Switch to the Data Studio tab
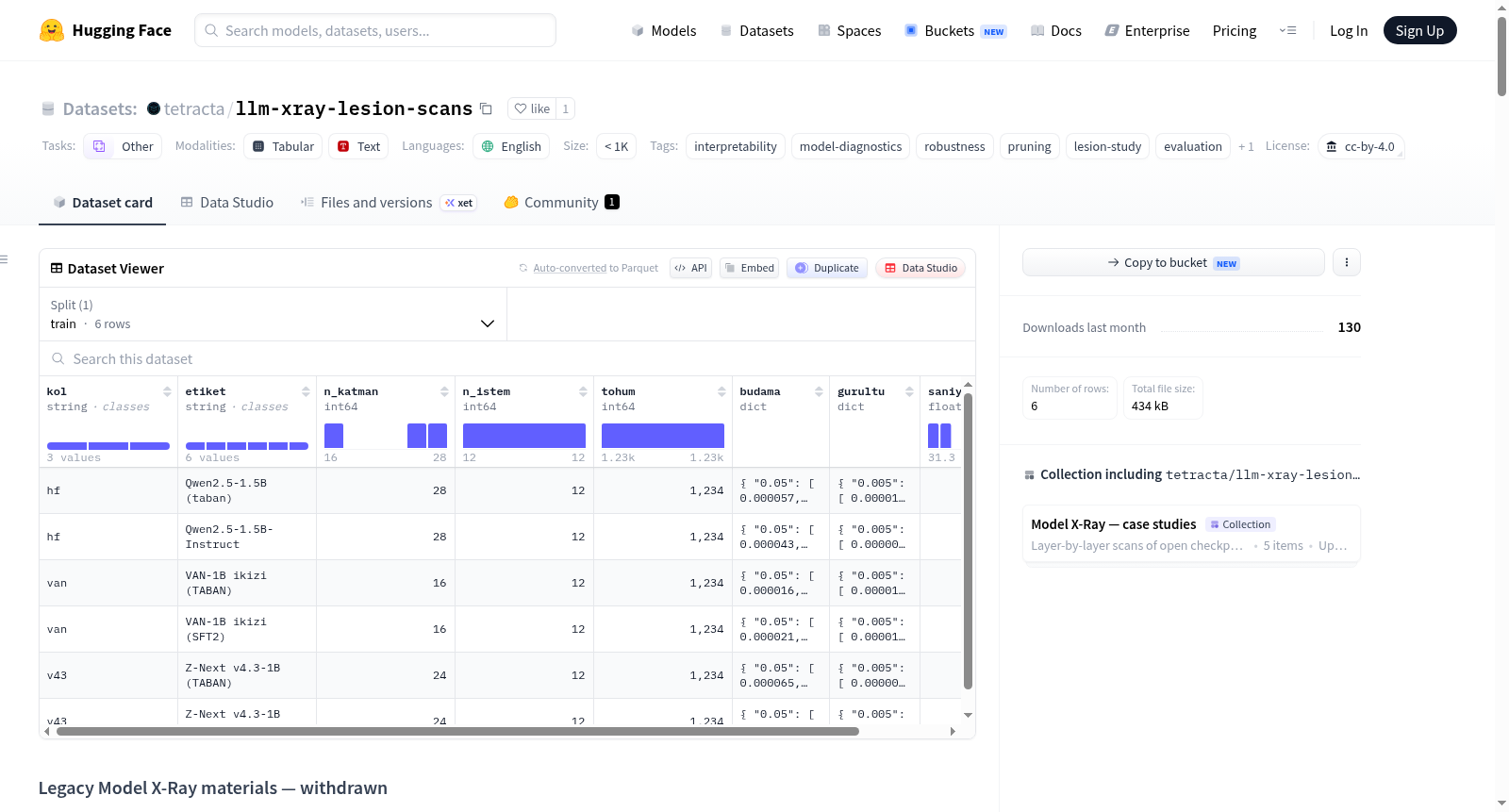This screenshot has height=812, width=1509. click(x=227, y=203)
